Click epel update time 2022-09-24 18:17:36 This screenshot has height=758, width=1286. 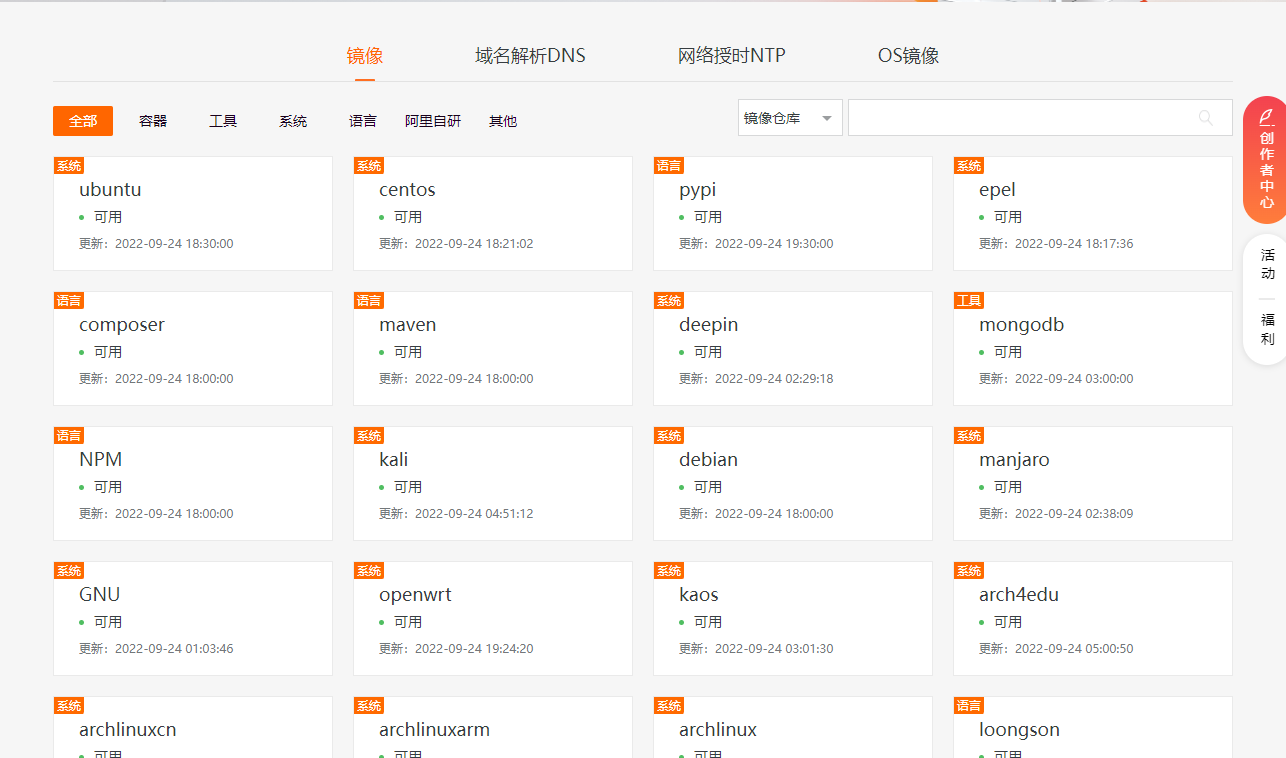click(x=1074, y=243)
